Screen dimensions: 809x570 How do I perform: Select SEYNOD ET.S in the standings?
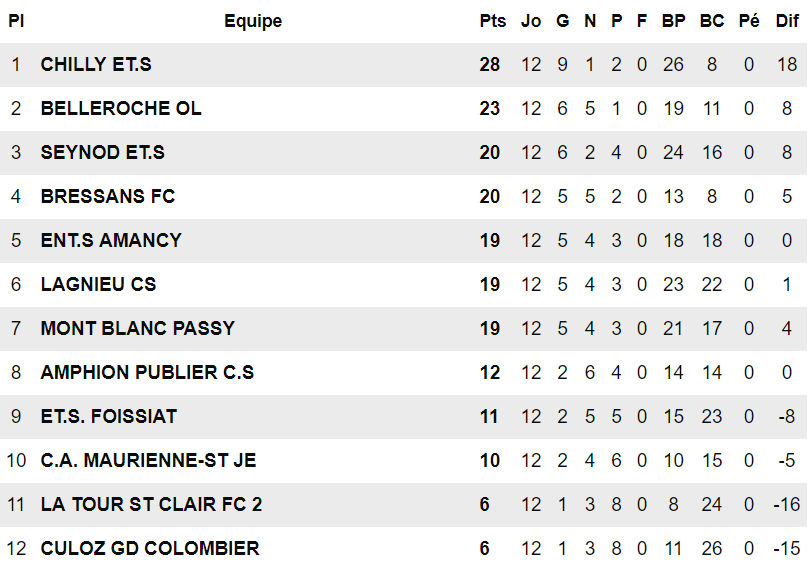(103, 153)
